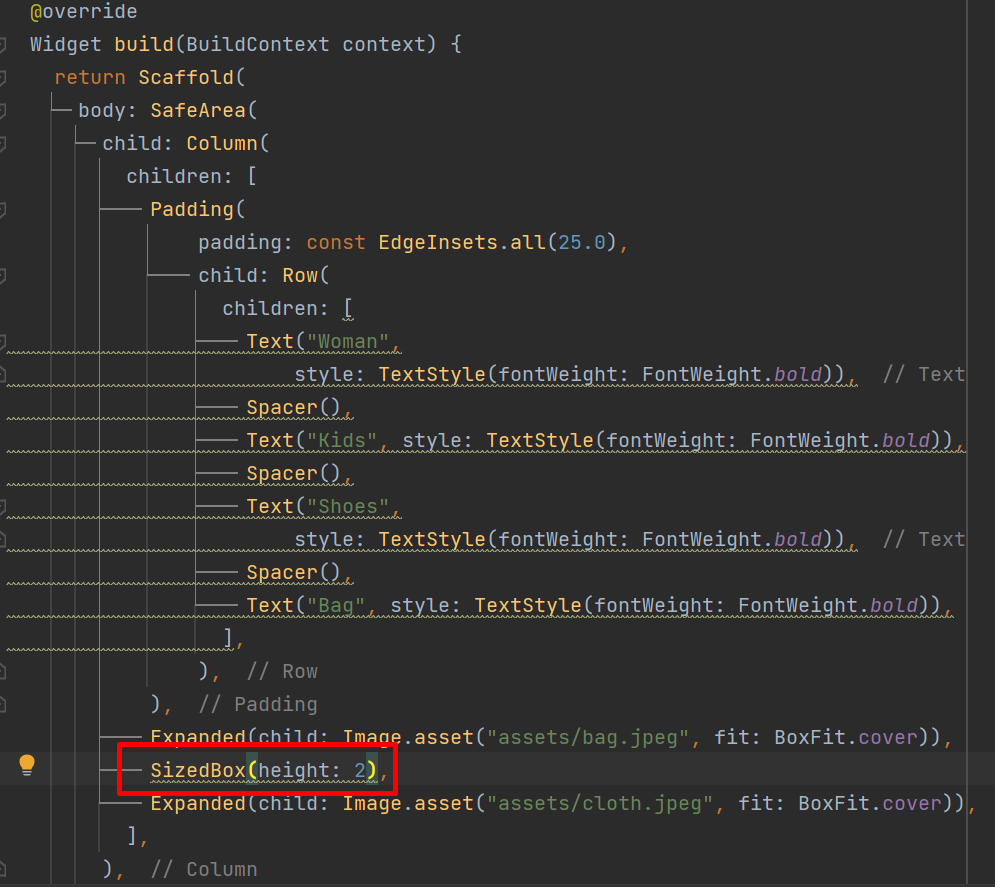Click the "Woman" string literal

[348, 341]
